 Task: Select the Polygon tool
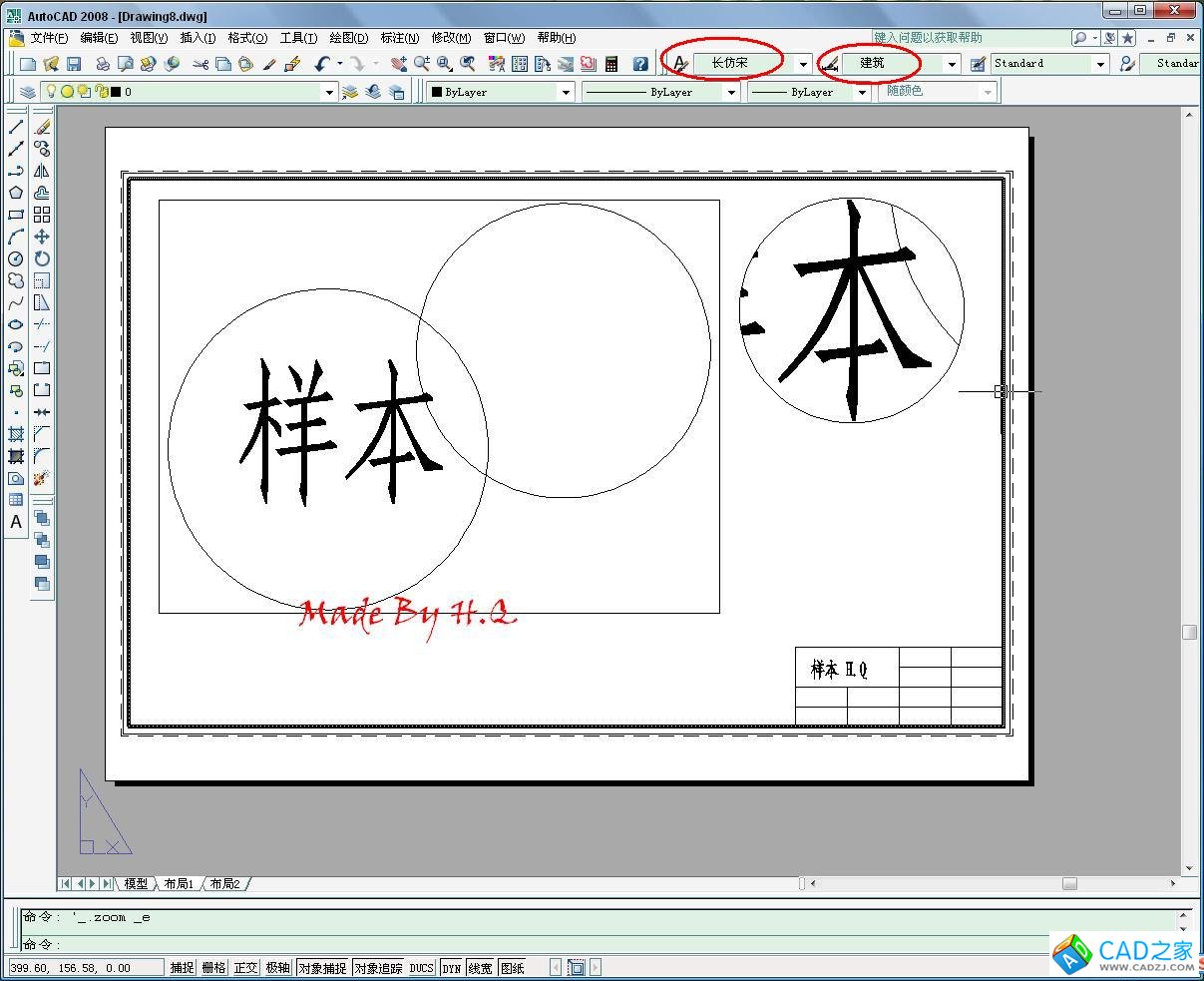16,193
